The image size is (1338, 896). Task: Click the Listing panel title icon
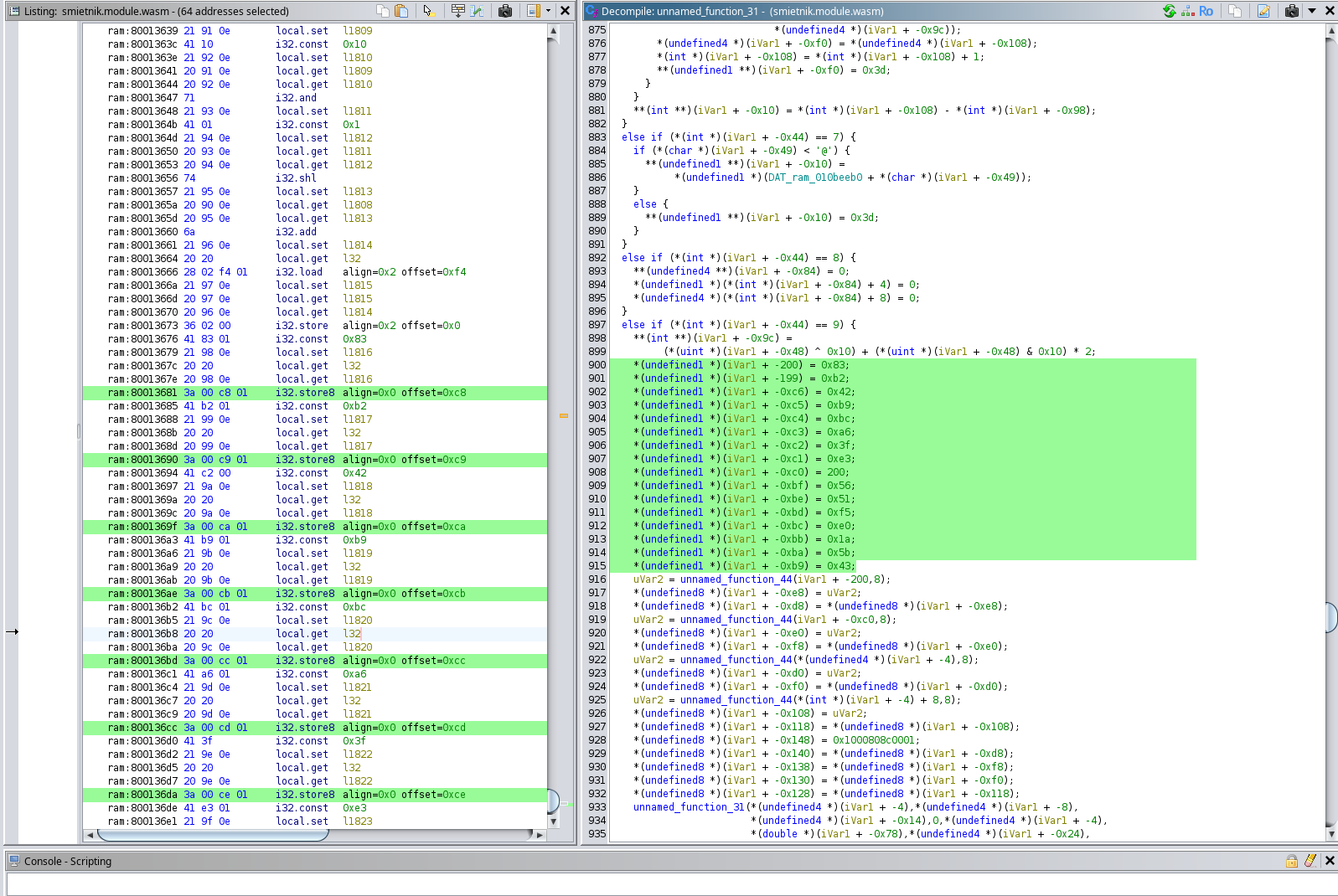coord(14,11)
